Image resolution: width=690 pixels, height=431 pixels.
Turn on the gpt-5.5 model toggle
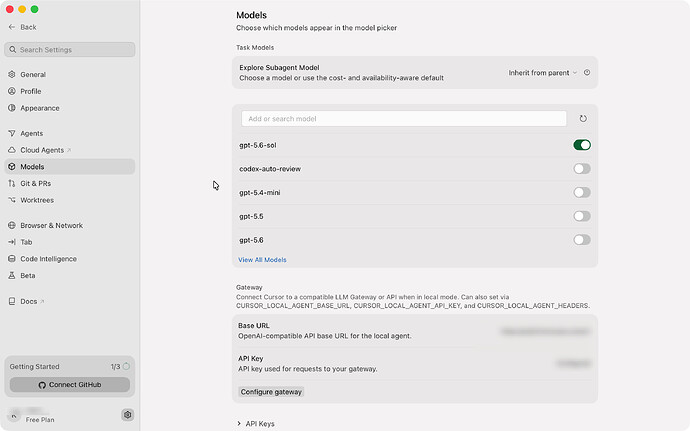(582, 216)
